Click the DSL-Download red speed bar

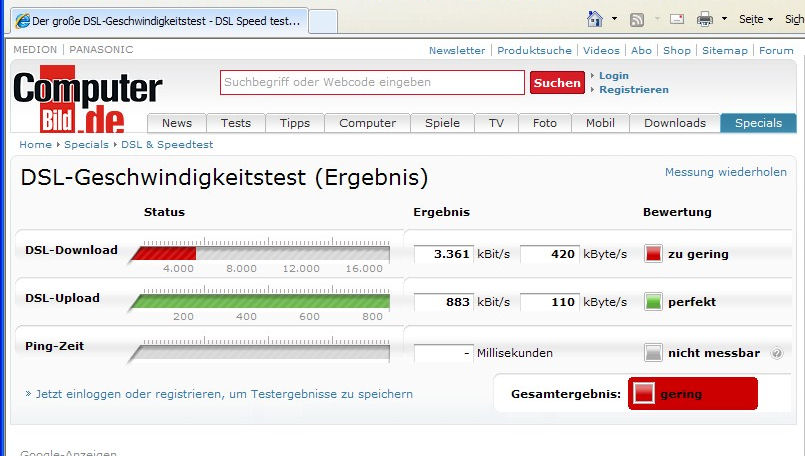(163, 254)
